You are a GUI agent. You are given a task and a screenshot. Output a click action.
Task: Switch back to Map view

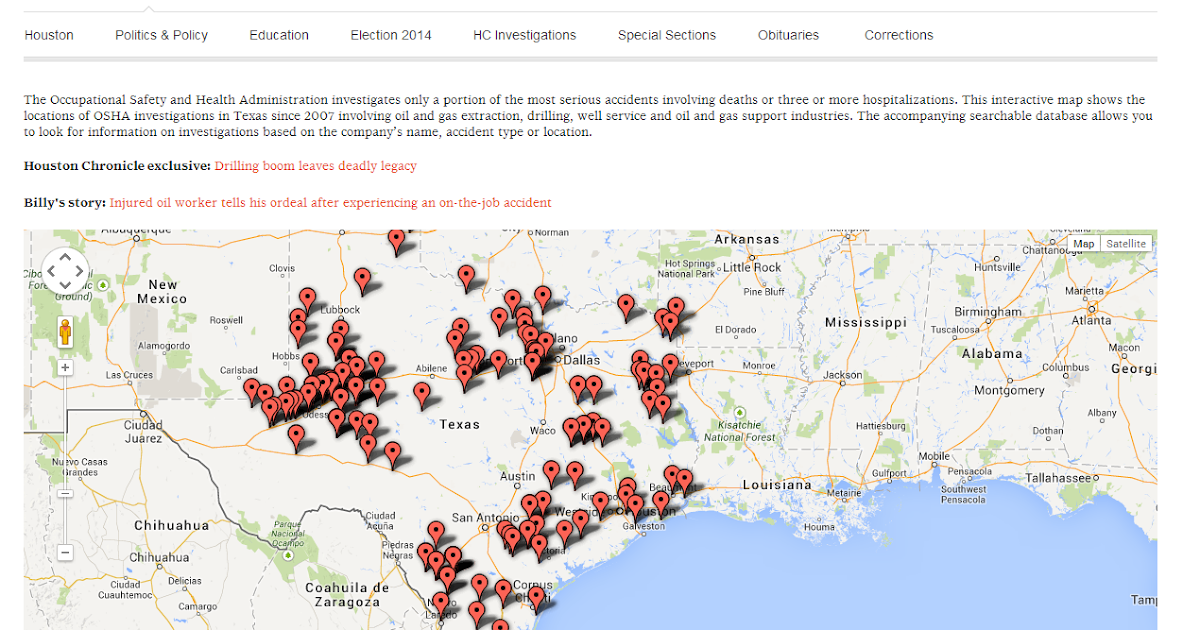pyautogui.click(x=1084, y=243)
